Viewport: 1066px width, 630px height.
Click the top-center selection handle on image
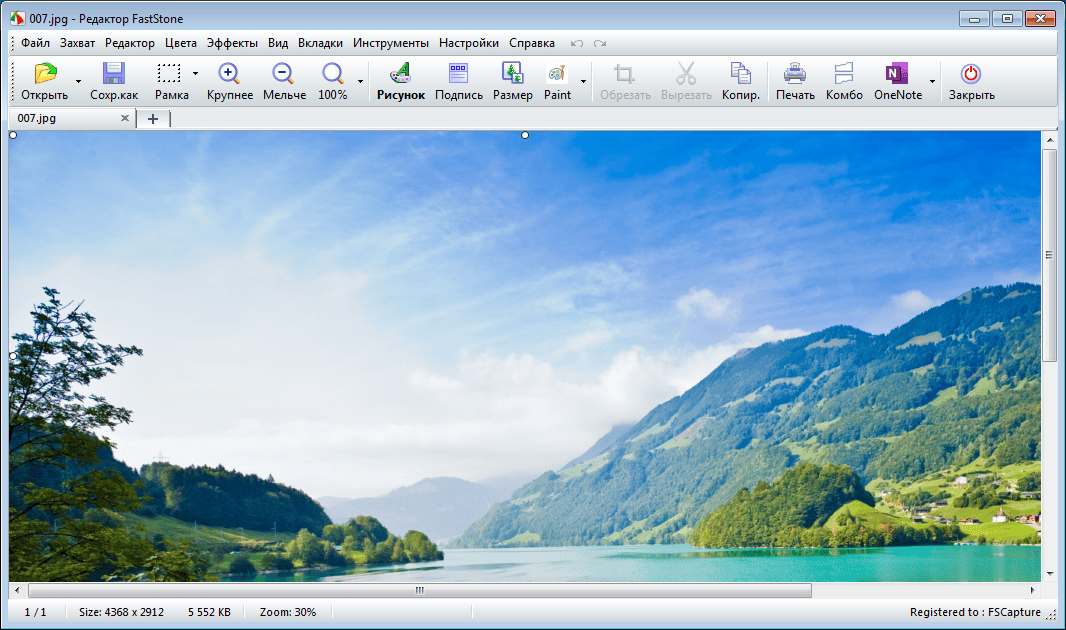click(x=525, y=135)
